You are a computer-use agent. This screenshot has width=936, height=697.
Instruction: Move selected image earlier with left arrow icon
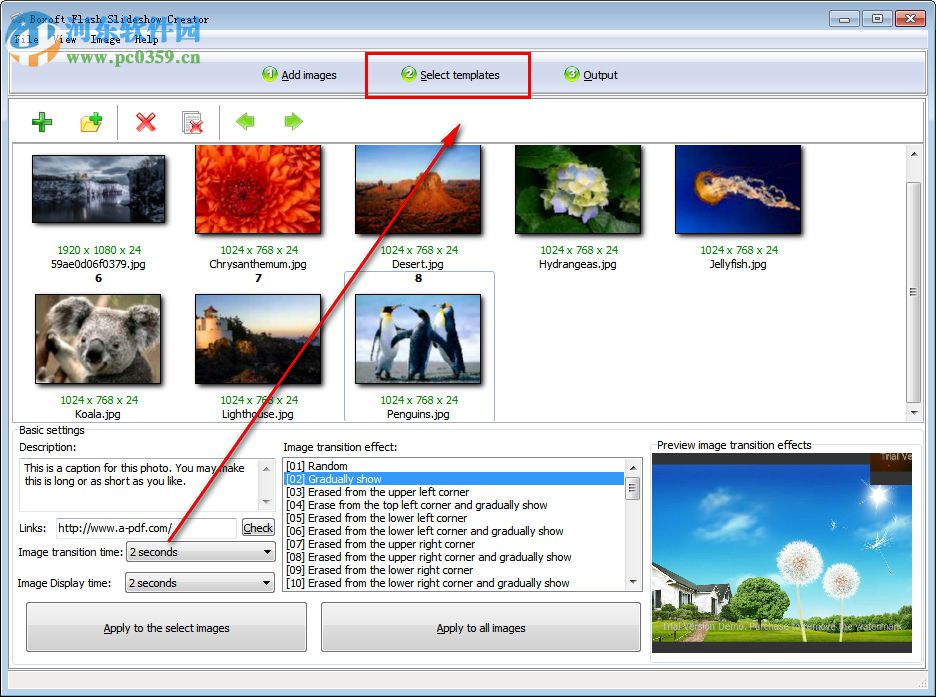(x=245, y=122)
